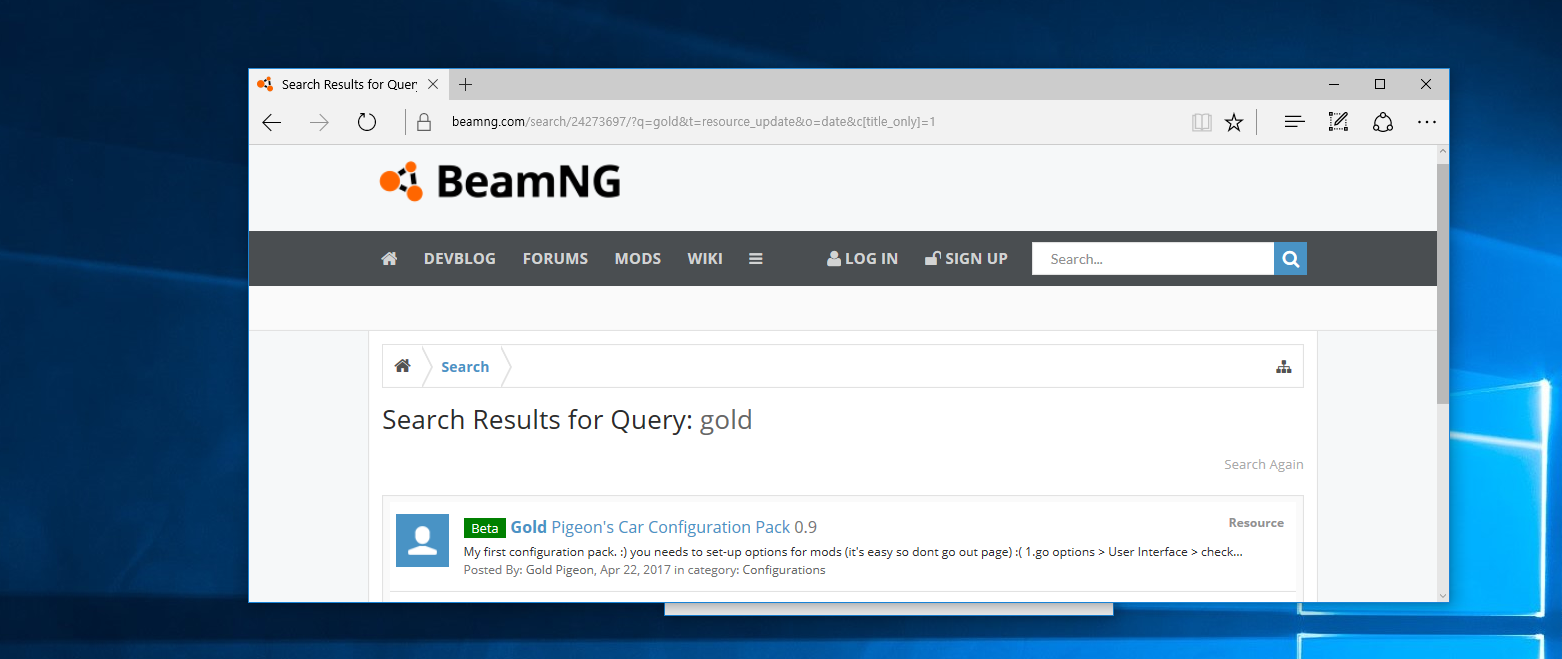
Task: Click the Search Again link
Action: point(1264,464)
